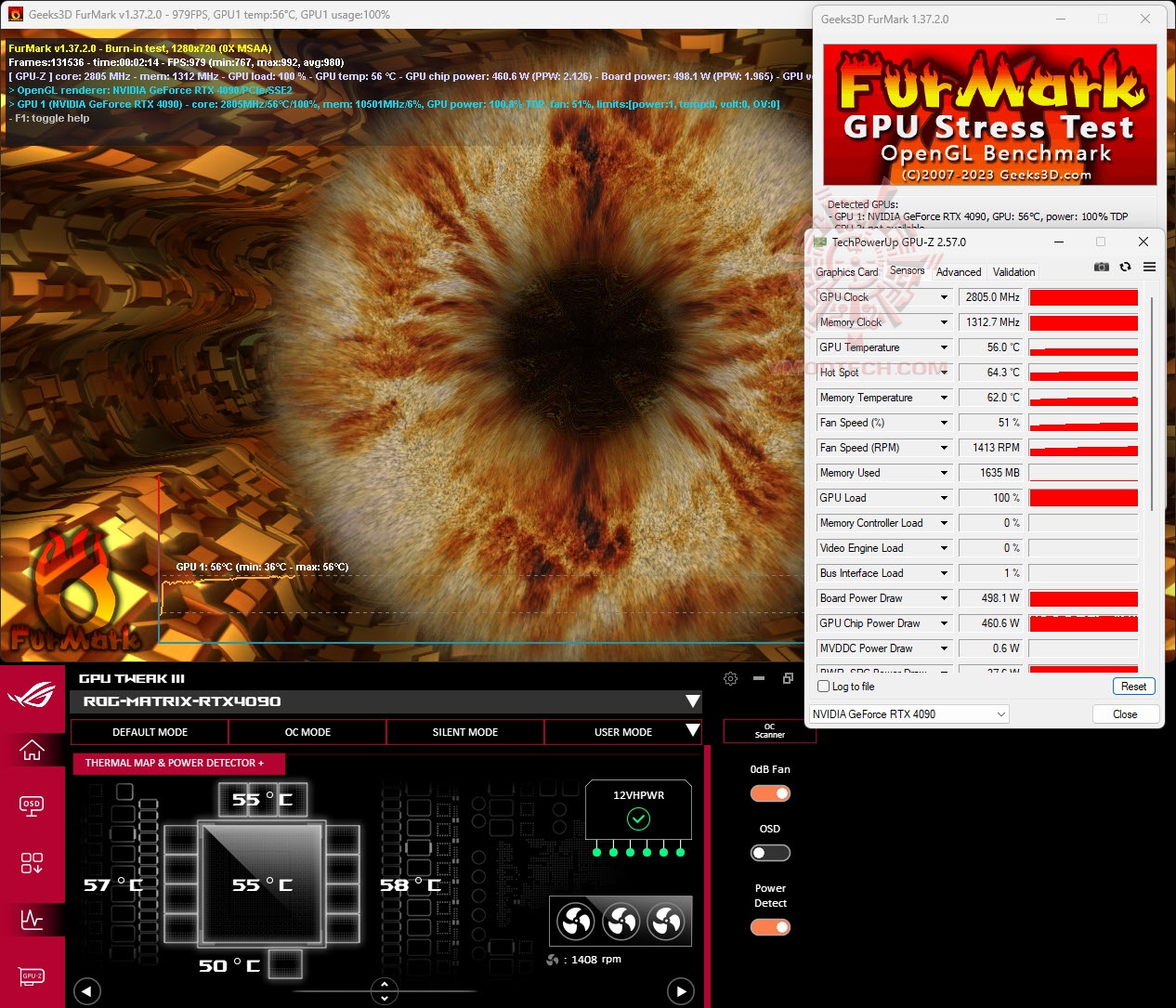
Task: Click Reset in GPU-Z
Action: pyautogui.click(x=1133, y=687)
